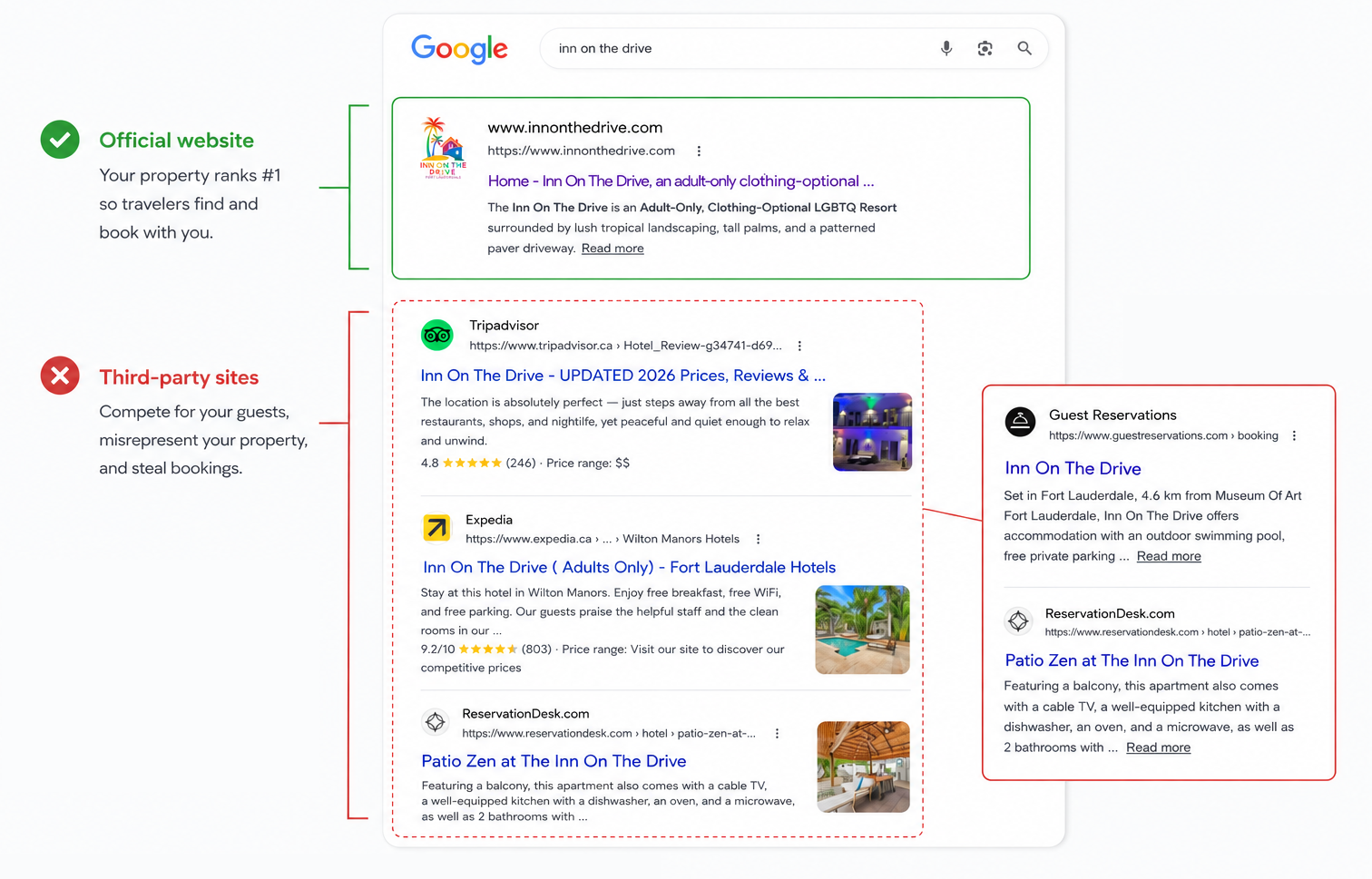Click the Google logo
Image resolution: width=1372 pixels, height=879 pixels.
pyautogui.click(x=459, y=49)
